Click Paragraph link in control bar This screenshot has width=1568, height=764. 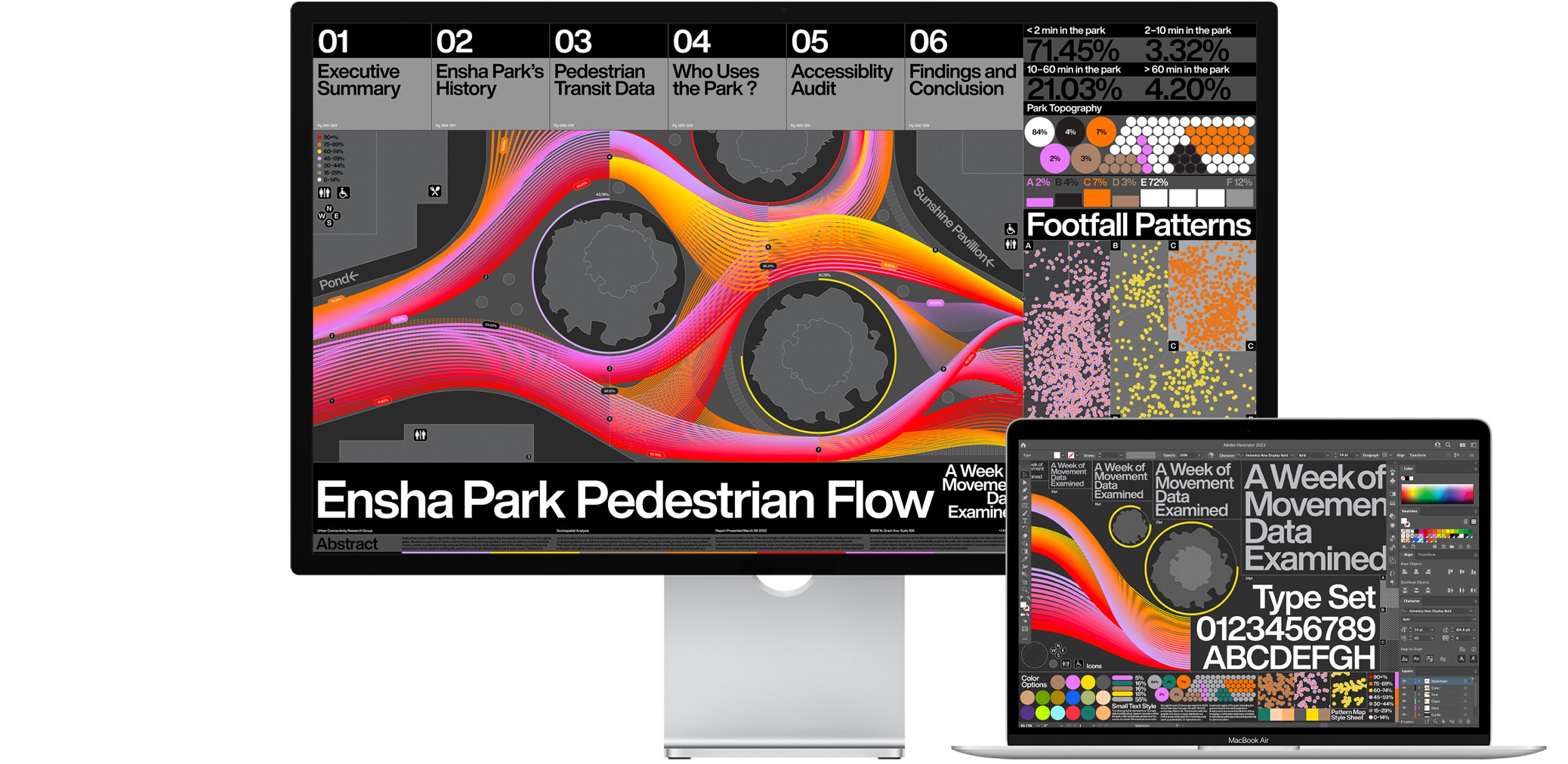(1370, 455)
